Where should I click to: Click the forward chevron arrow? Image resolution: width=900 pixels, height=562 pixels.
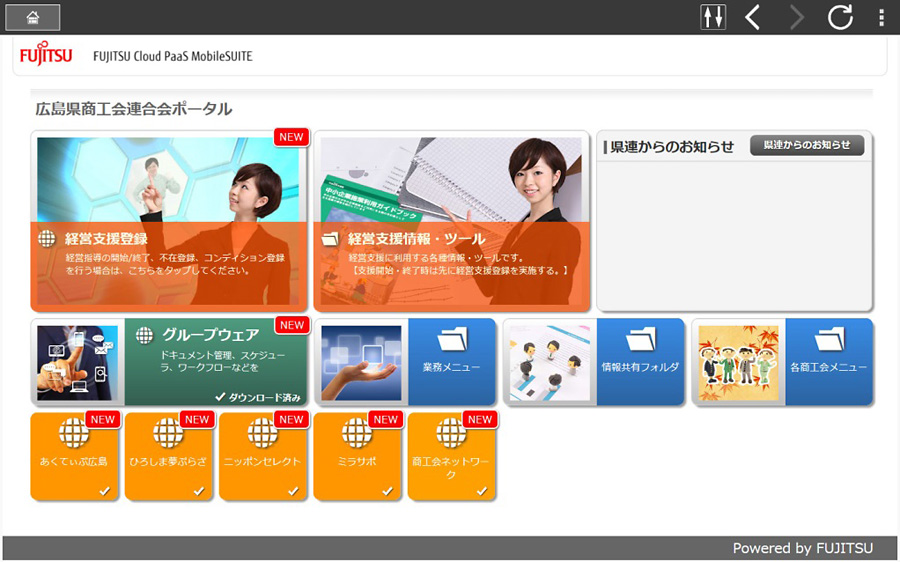click(797, 17)
